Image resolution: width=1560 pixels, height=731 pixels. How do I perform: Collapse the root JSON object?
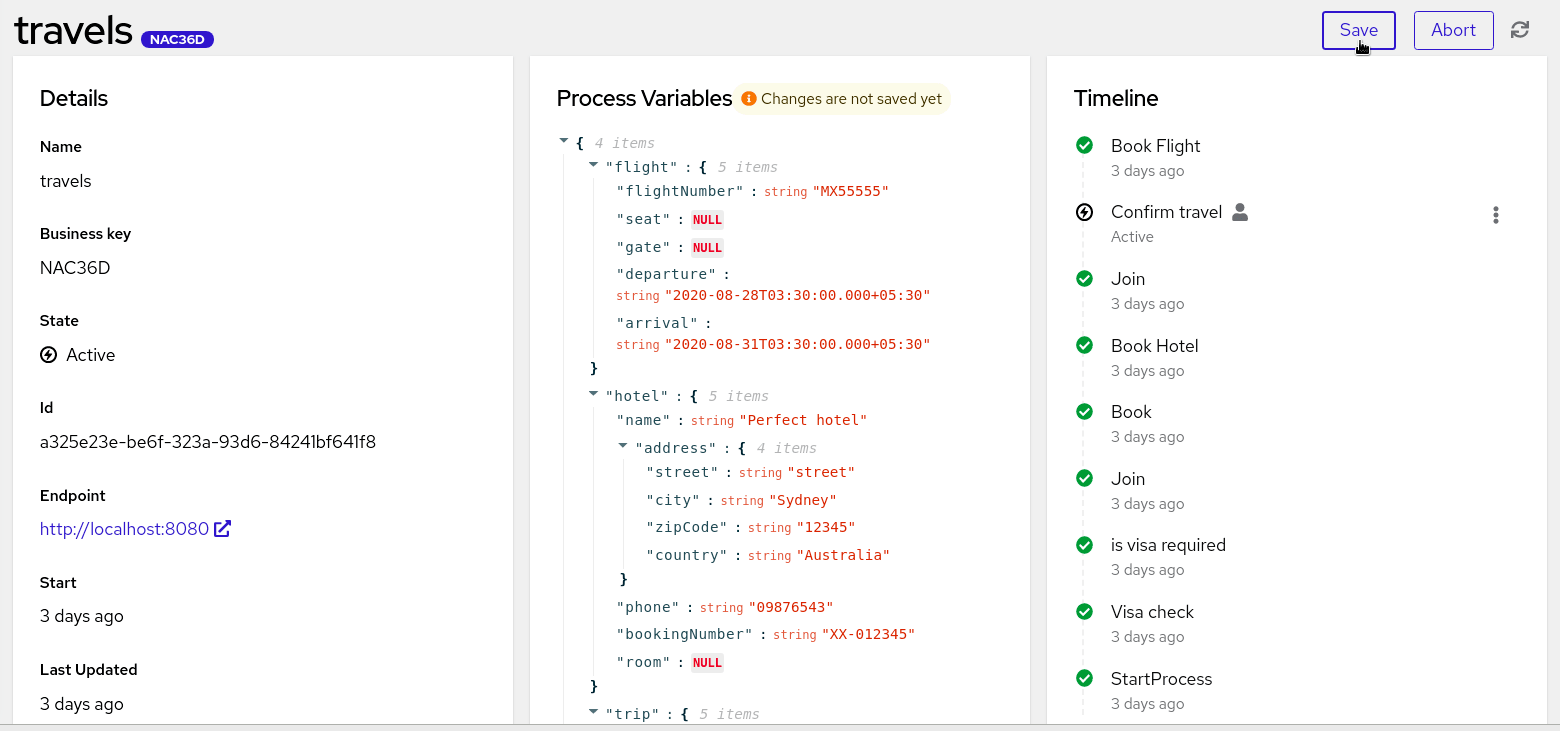click(564, 142)
